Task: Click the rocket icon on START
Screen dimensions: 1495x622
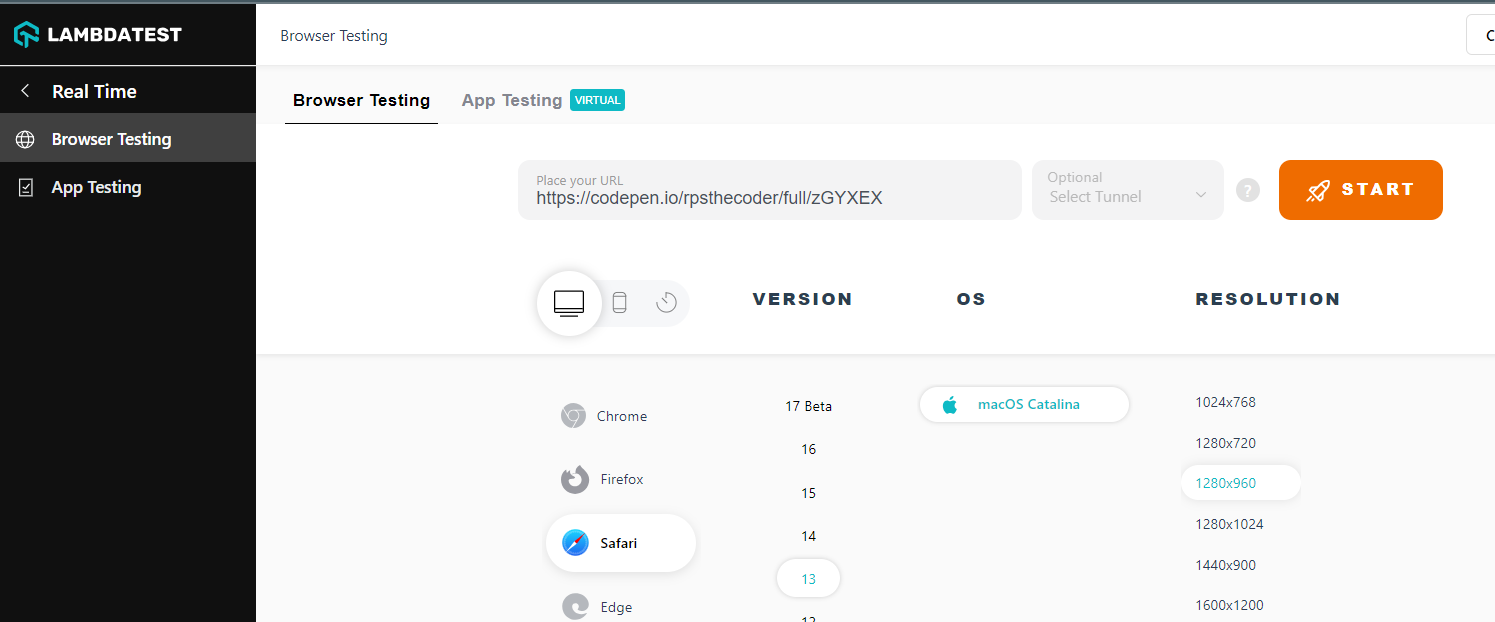Action: [1318, 190]
